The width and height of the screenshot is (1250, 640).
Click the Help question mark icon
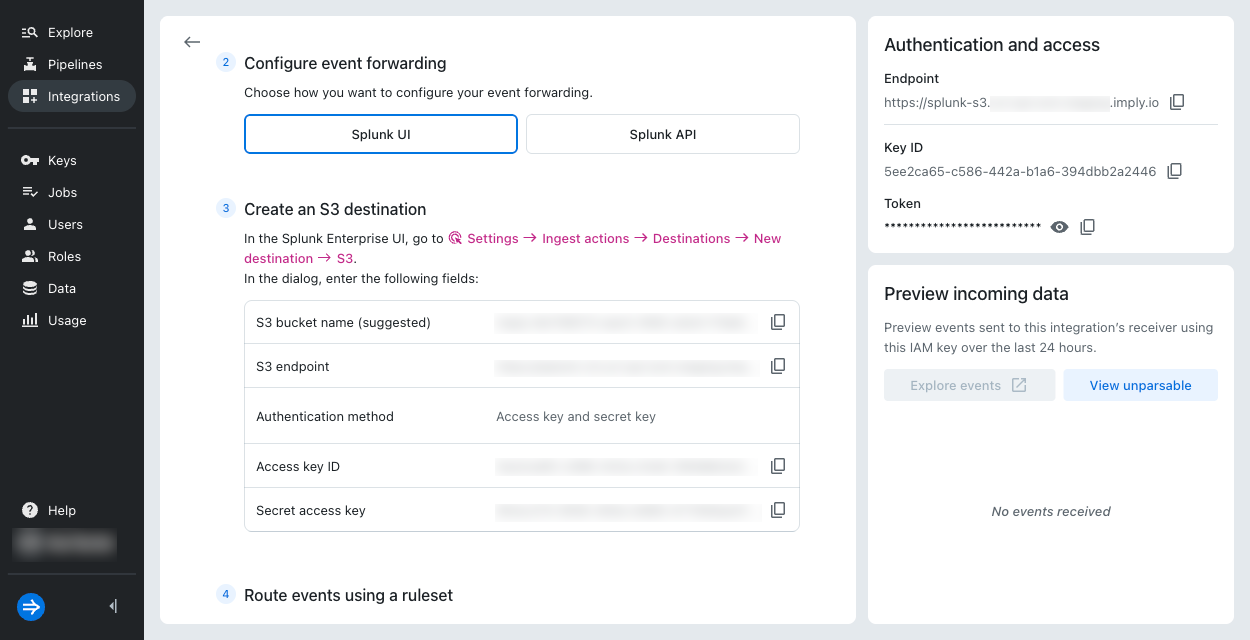pos(30,510)
